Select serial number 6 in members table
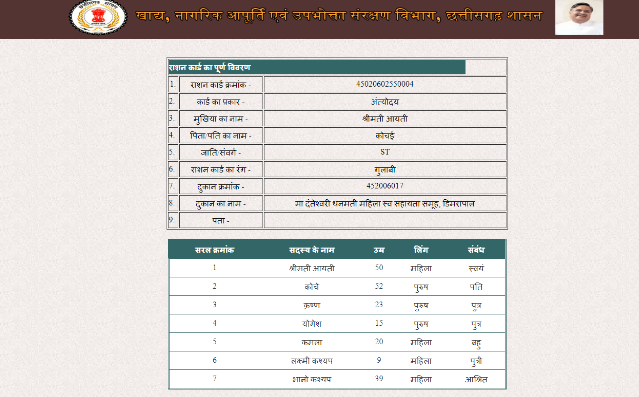Viewport: 639px width, 397px height. click(214, 360)
